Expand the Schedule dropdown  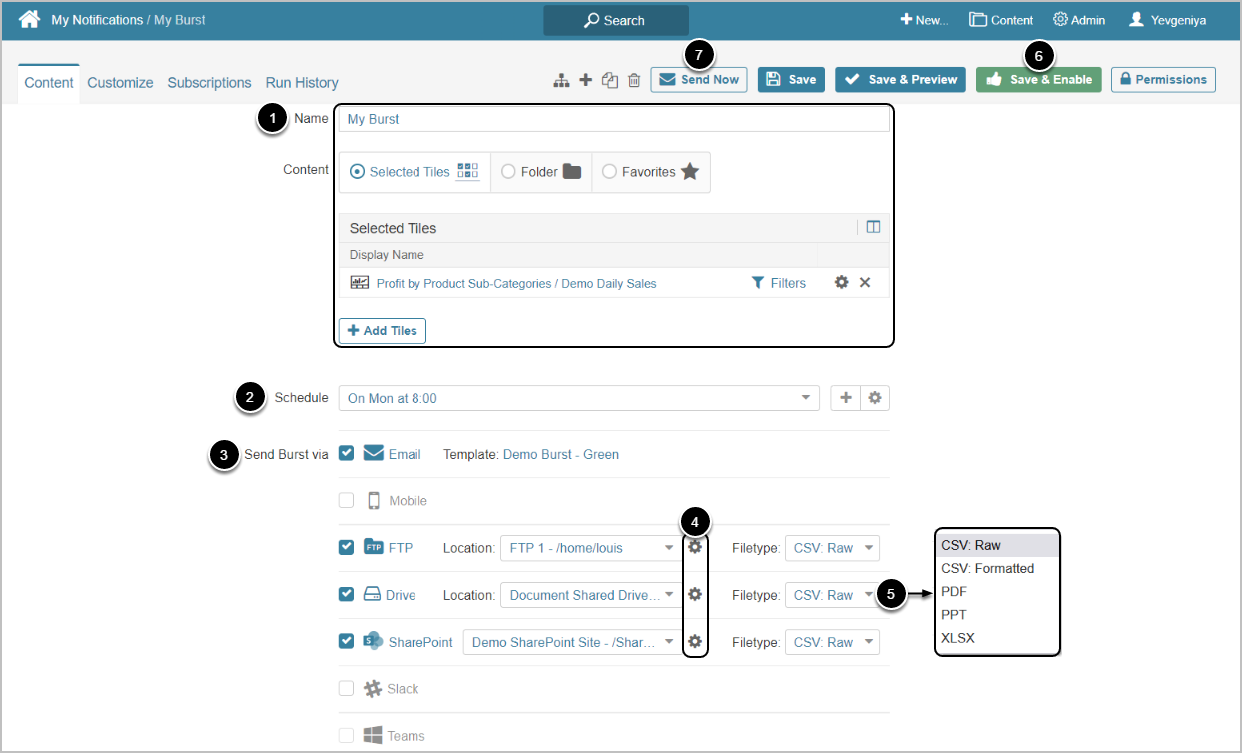(805, 398)
